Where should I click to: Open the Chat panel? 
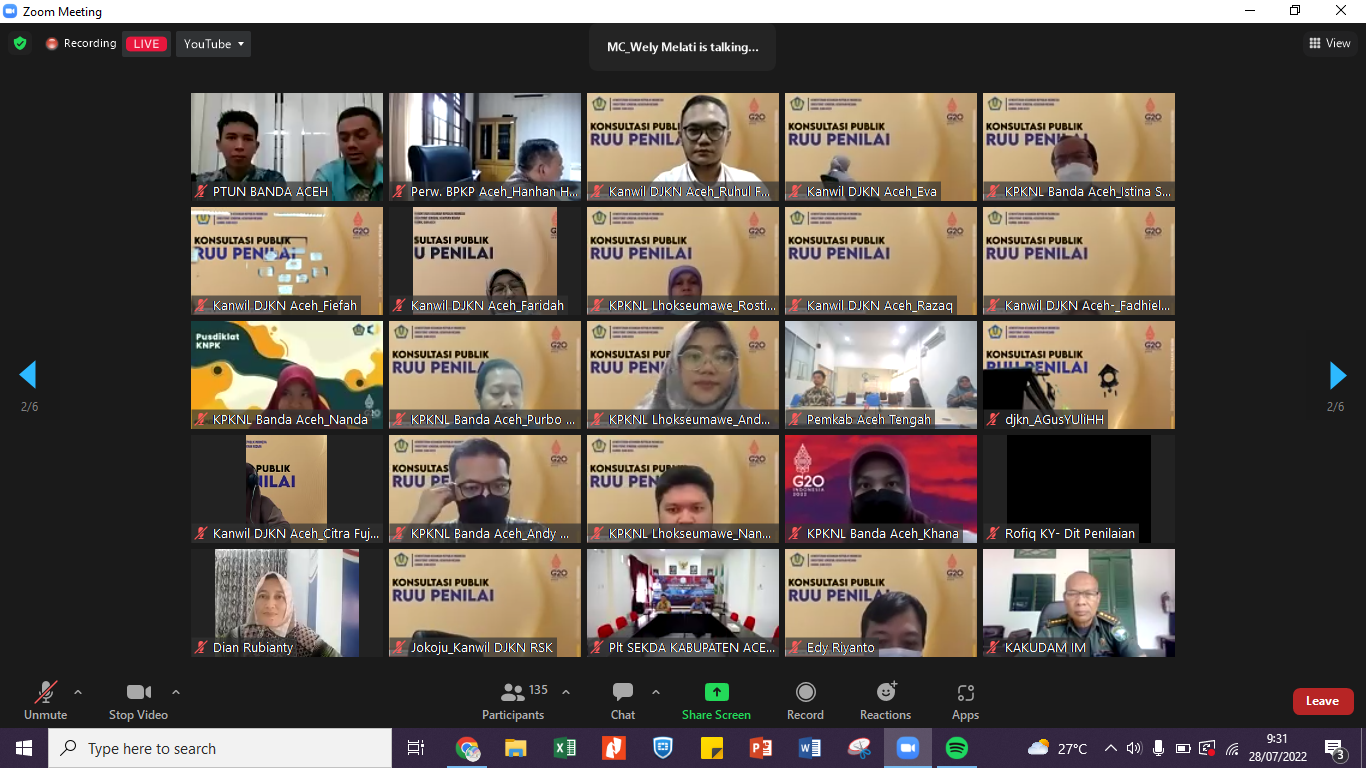623,700
